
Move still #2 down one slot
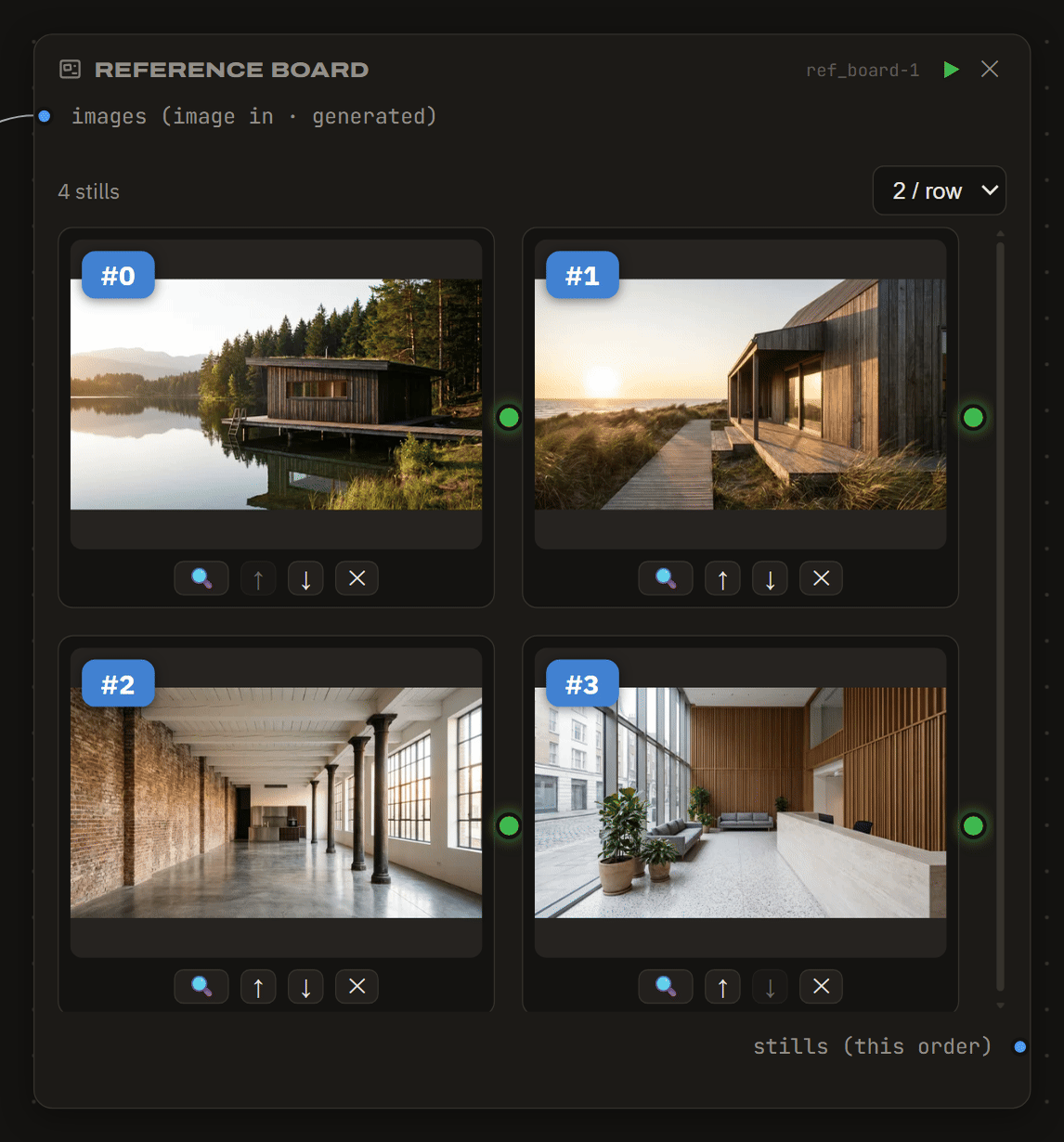(x=305, y=987)
